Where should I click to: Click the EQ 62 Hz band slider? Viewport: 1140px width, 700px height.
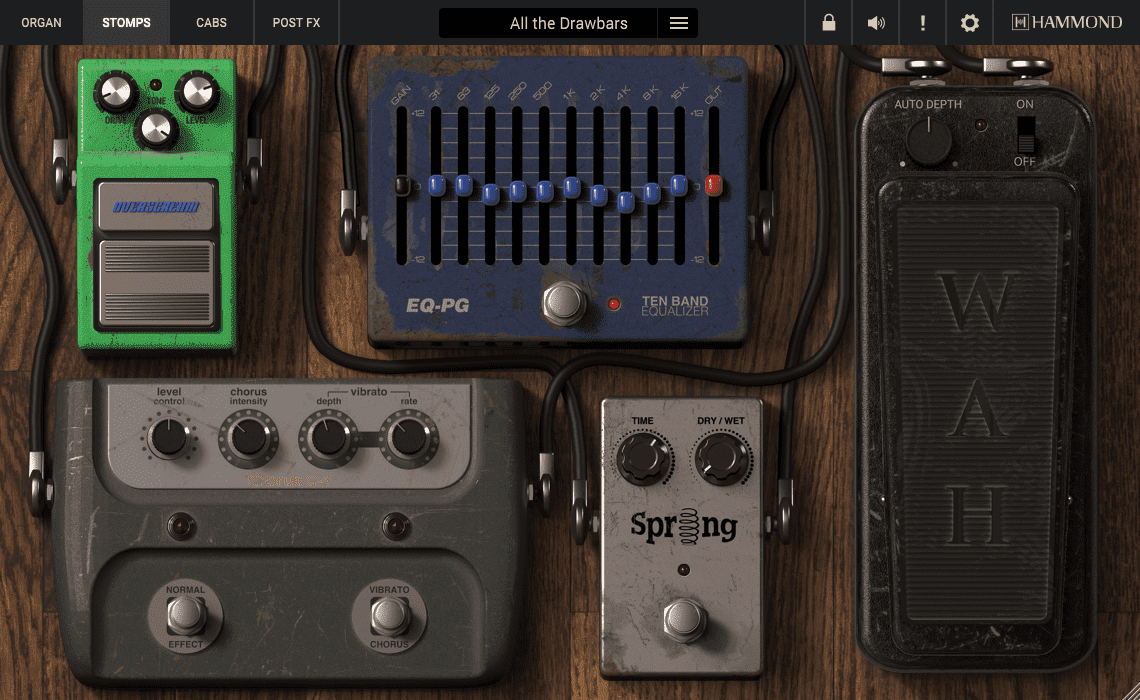463,185
